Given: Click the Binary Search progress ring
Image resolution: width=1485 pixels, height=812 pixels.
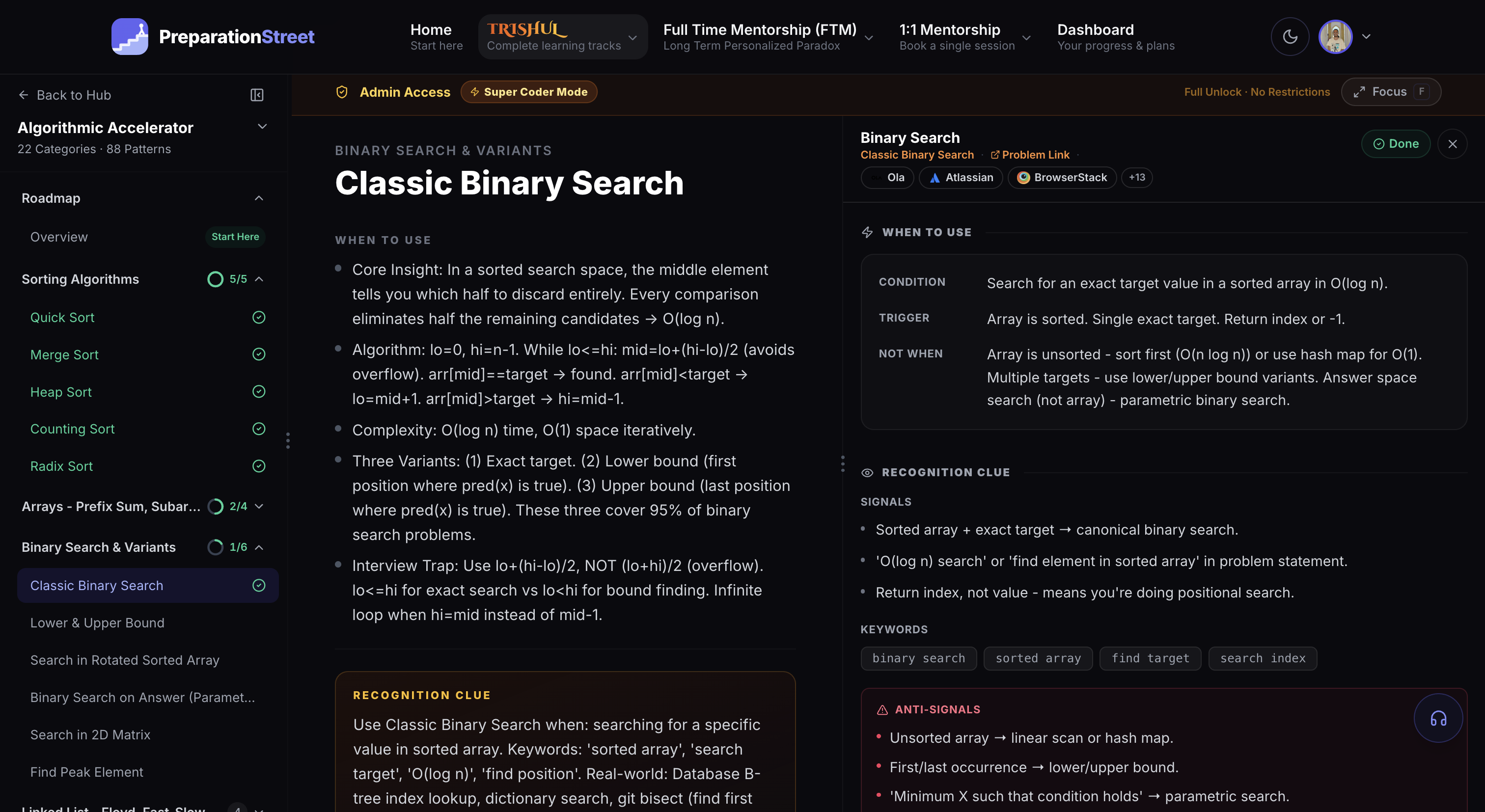Looking at the screenshot, I should click(x=215, y=547).
